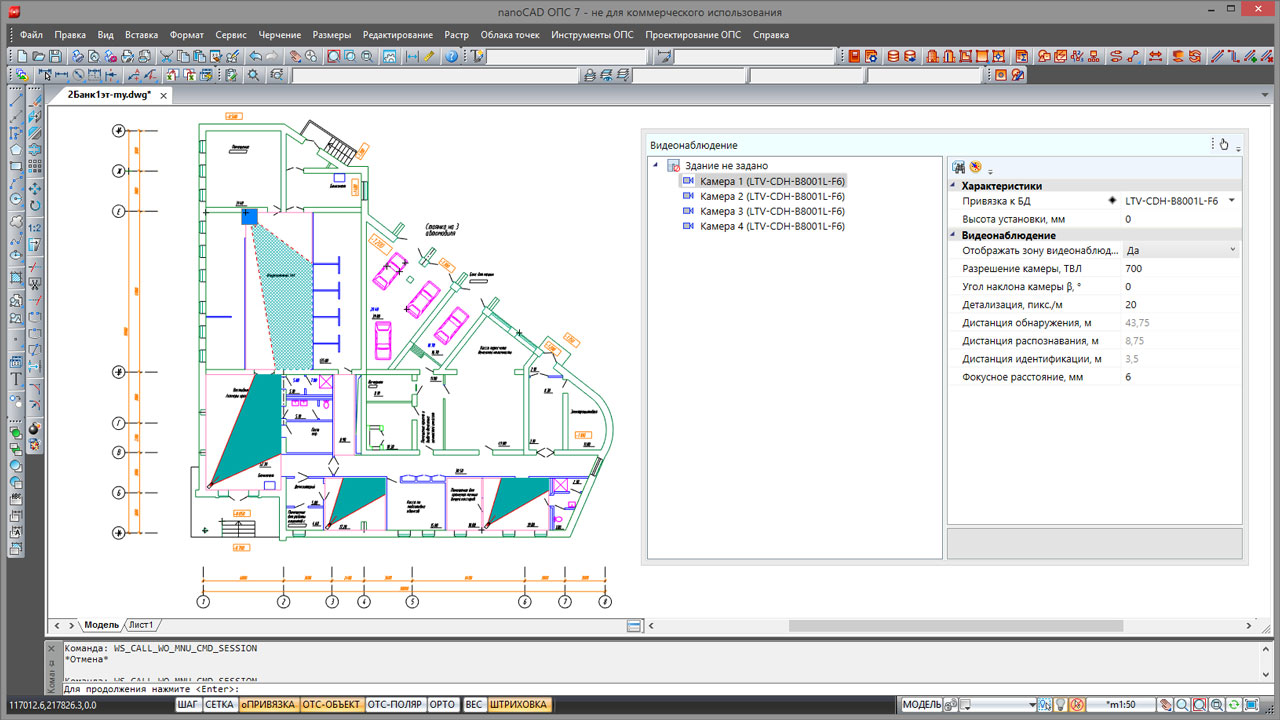Toggle ШАГ snap step mode
This screenshot has height=720, width=1280.
click(x=187, y=705)
